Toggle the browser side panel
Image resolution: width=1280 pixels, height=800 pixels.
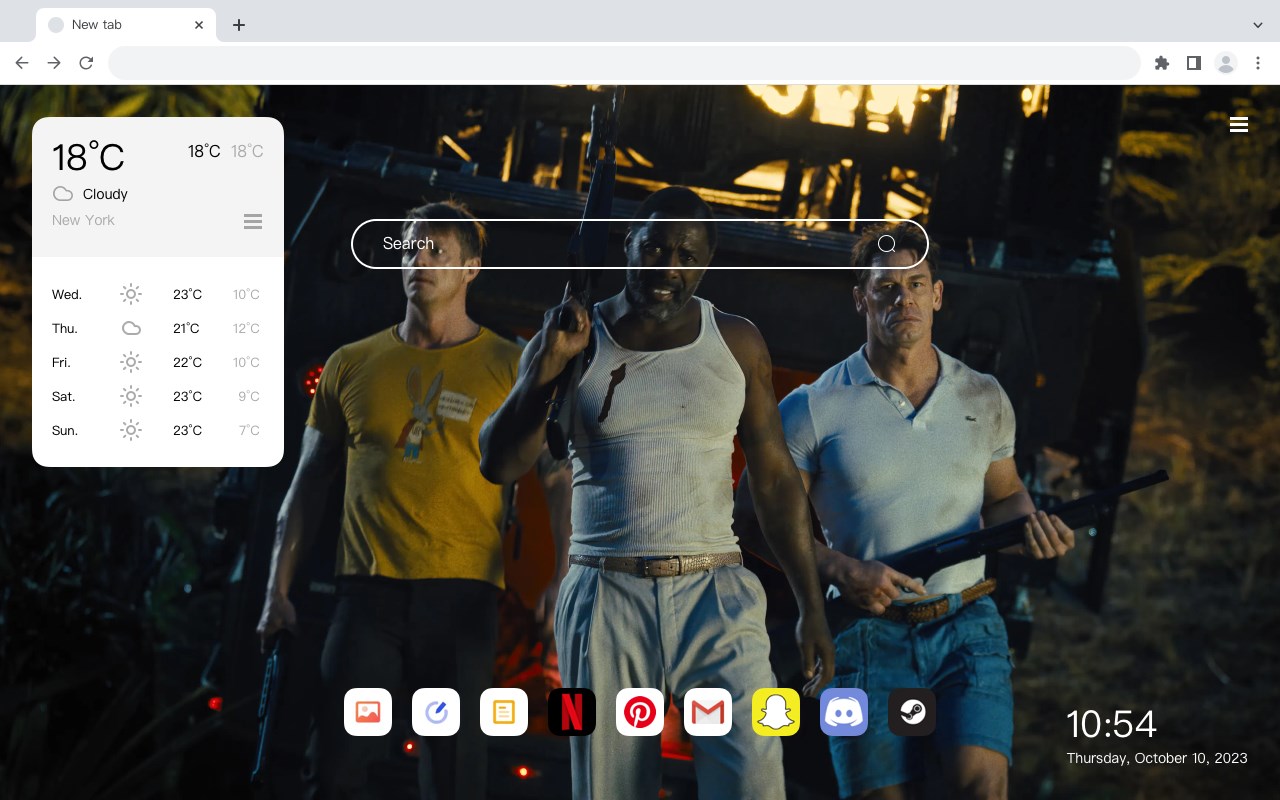tap(1194, 63)
